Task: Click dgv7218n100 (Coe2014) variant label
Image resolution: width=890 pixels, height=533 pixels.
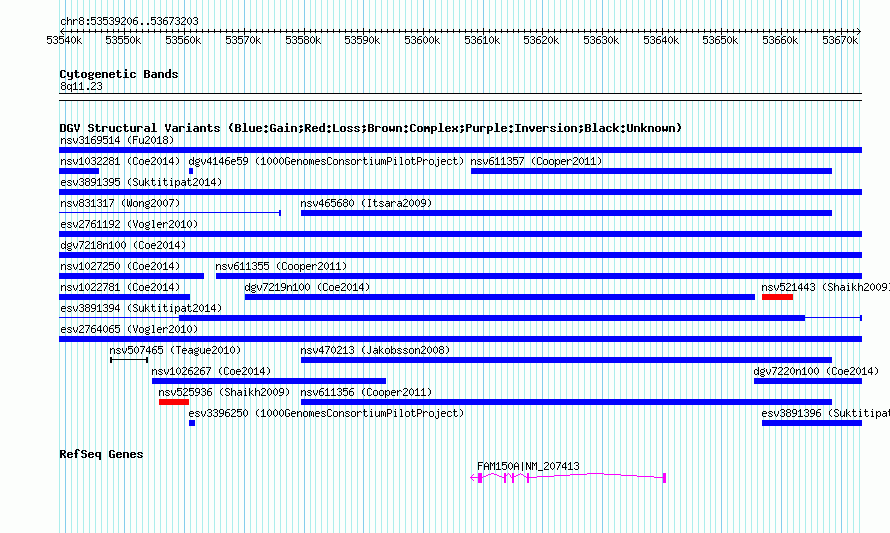Action: pyautogui.click(x=123, y=245)
